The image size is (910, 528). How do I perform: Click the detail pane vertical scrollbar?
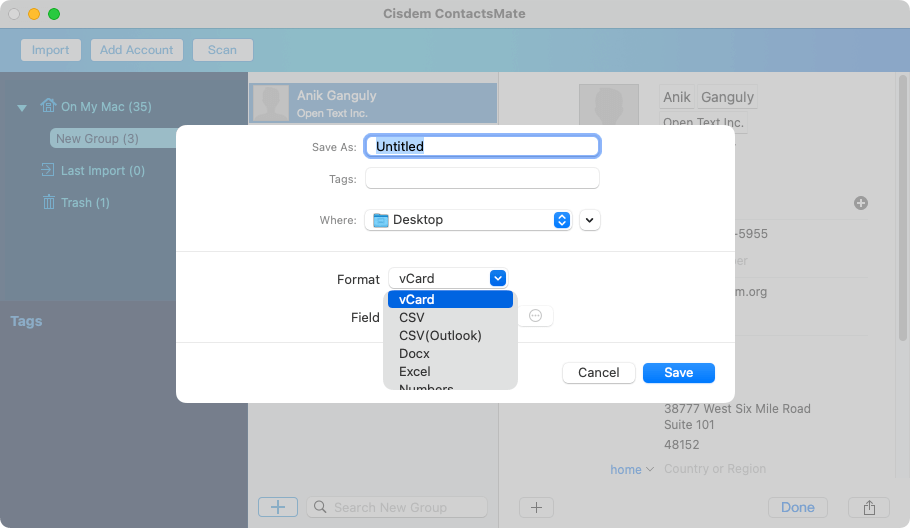tap(902, 208)
